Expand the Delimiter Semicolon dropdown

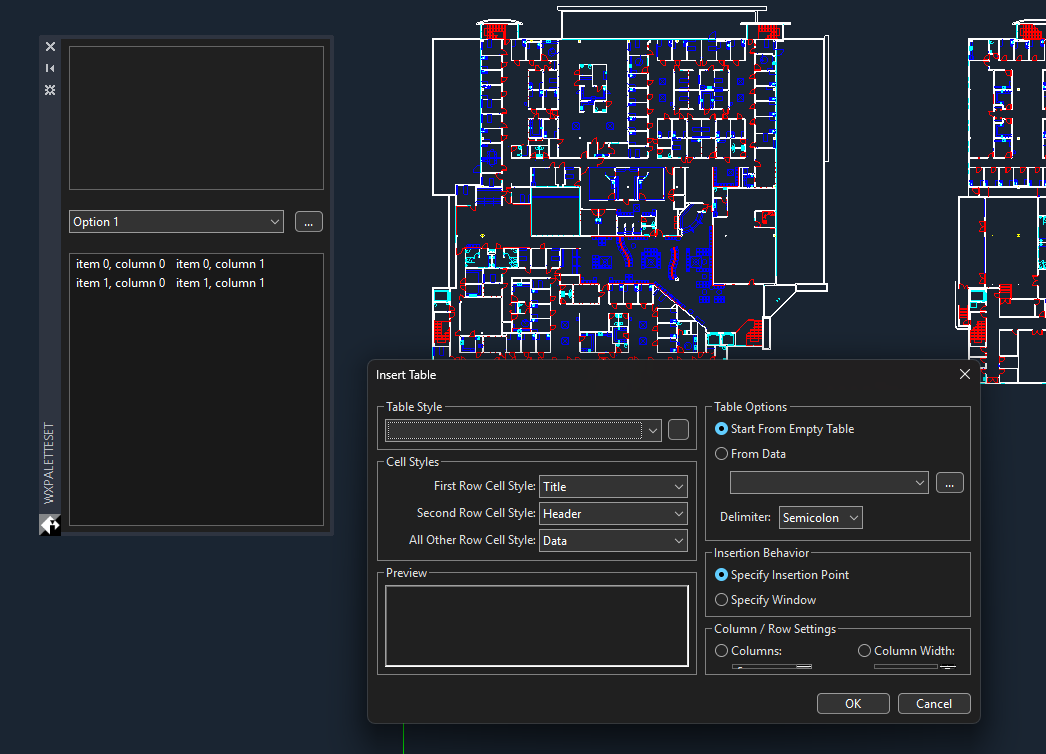click(x=820, y=518)
